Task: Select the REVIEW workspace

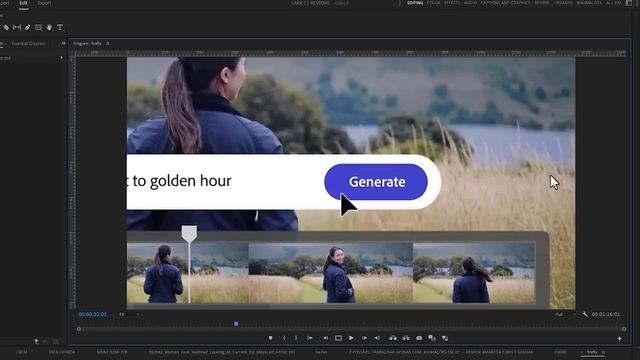Action: point(542,3)
